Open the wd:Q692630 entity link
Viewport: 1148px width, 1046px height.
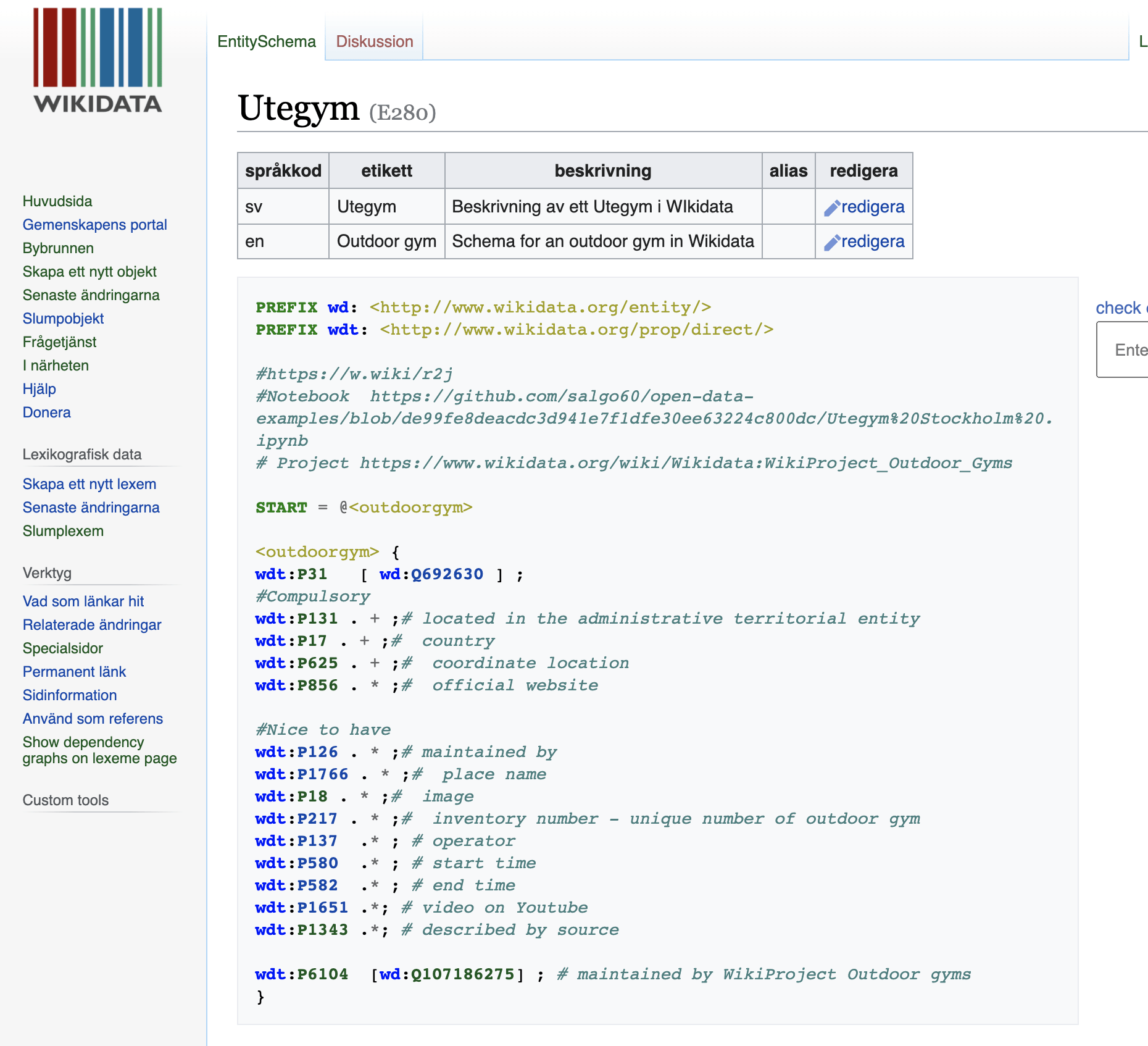[x=431, y=574]
